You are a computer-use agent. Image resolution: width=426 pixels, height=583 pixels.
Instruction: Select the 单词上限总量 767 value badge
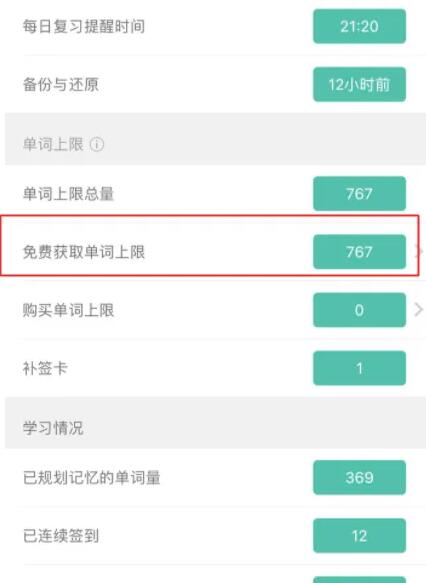coord(359,193)
